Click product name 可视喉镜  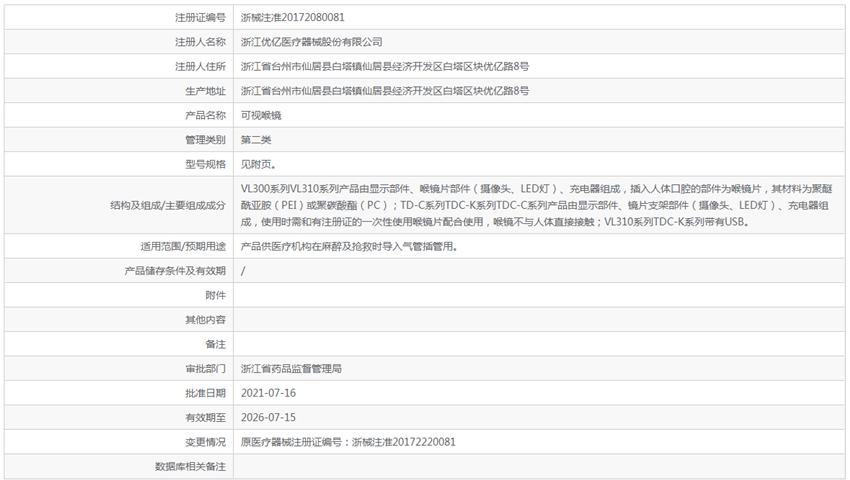[261, 115]
